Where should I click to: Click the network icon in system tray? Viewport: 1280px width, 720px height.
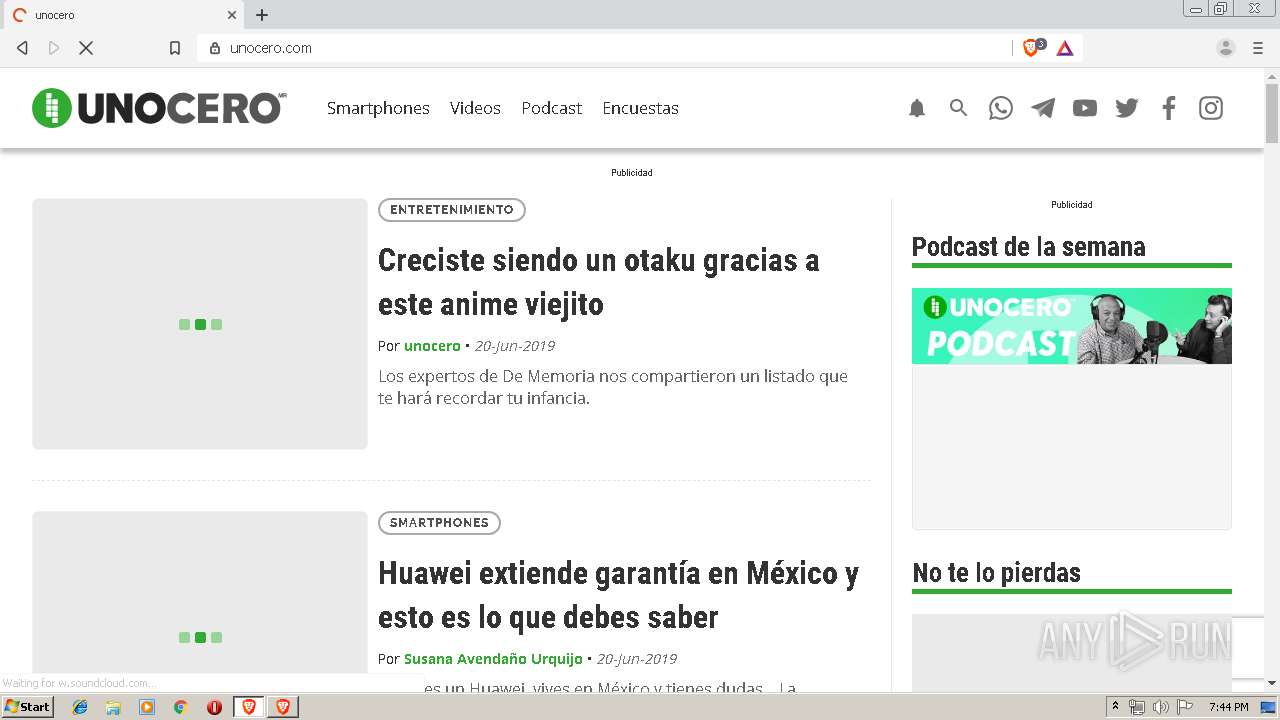[1137, 707]
